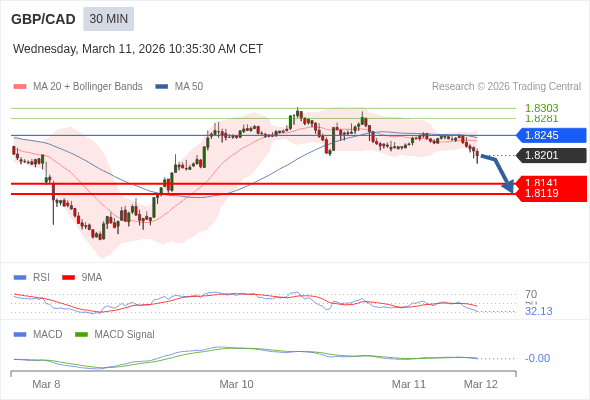
Task: Click the MACD Signal legend label
Action: coord(125,335)
